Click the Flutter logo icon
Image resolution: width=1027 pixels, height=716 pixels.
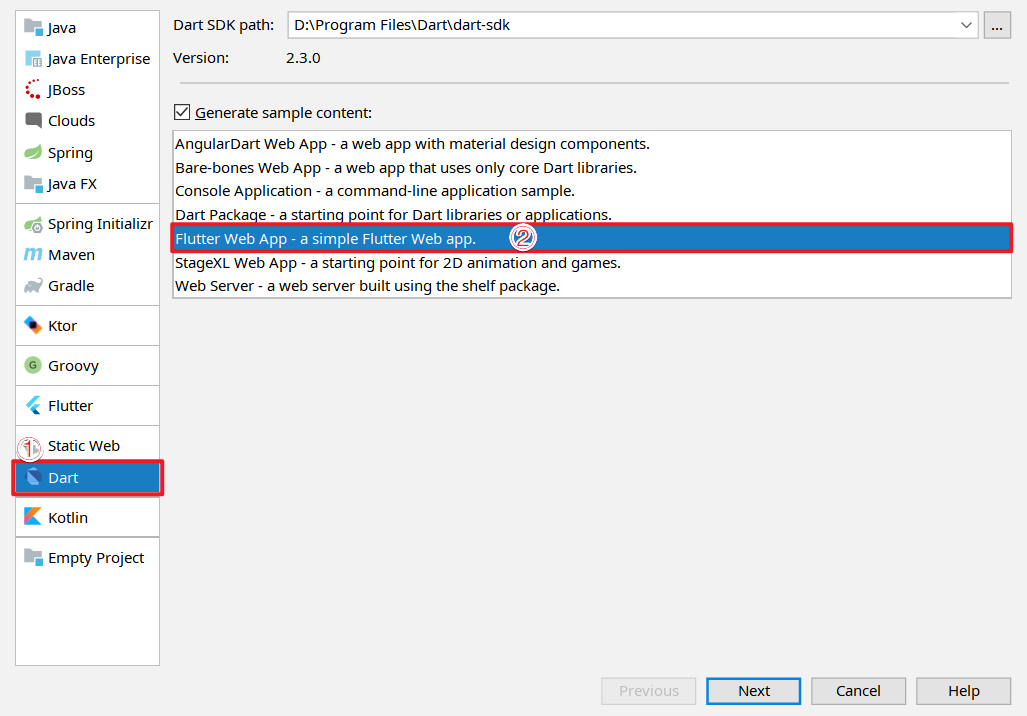[x=33, y=405]
